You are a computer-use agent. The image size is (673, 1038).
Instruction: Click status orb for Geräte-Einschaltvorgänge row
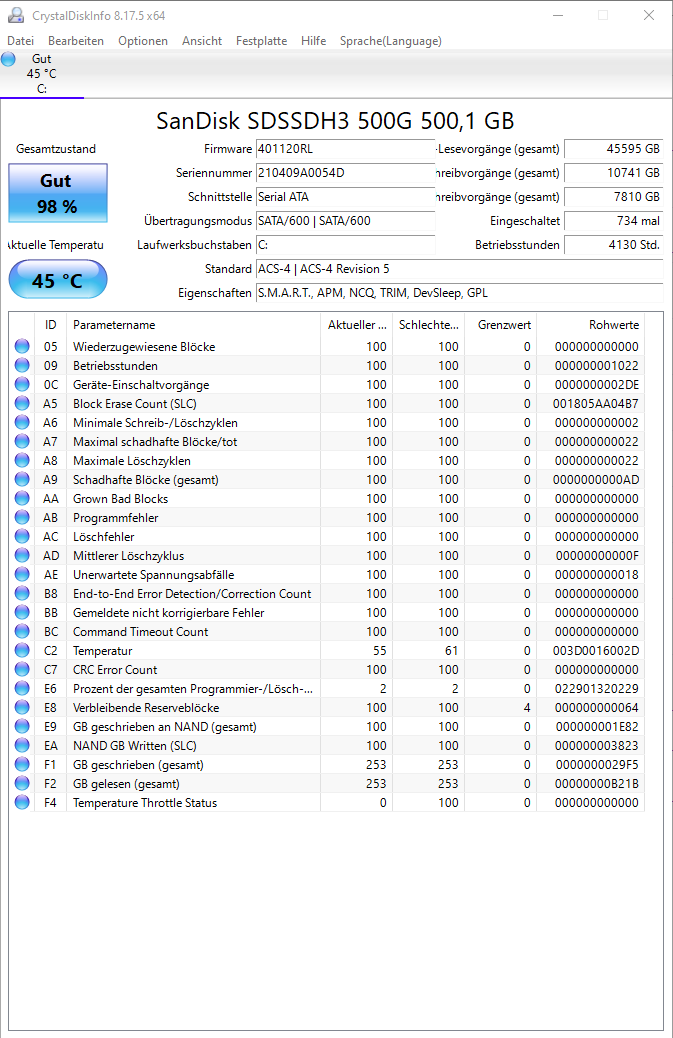[x=22, y=385]
